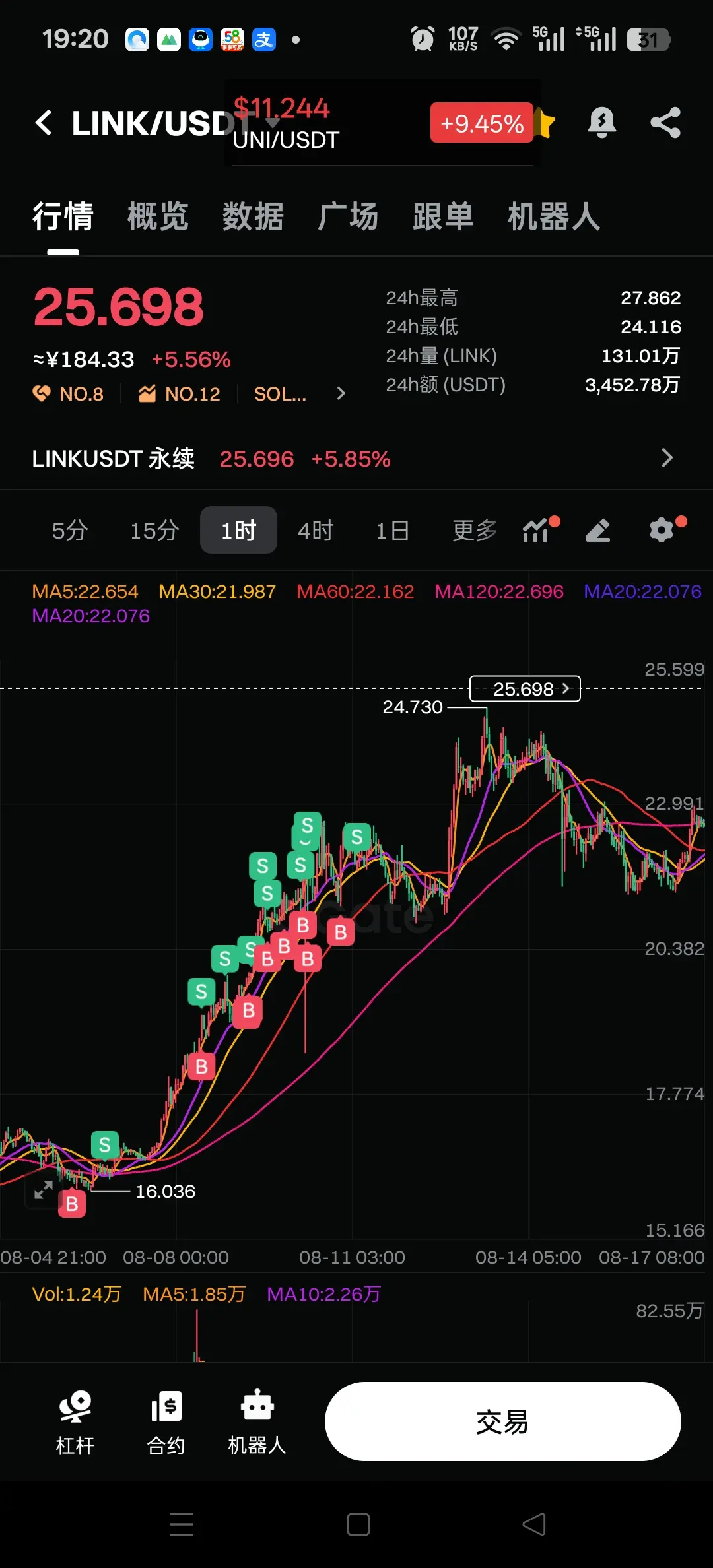Viewport: 713px width, 1568px height.
Task: Switch to 数据 tab
Action: (253, 216)
